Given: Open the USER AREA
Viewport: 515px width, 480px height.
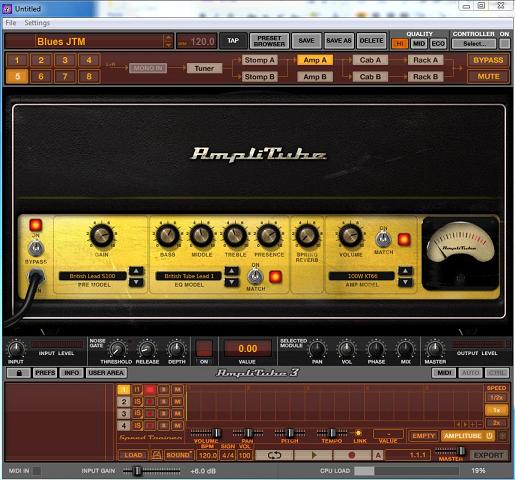Looking at the screenshot, I should click(x=106, y=373).
